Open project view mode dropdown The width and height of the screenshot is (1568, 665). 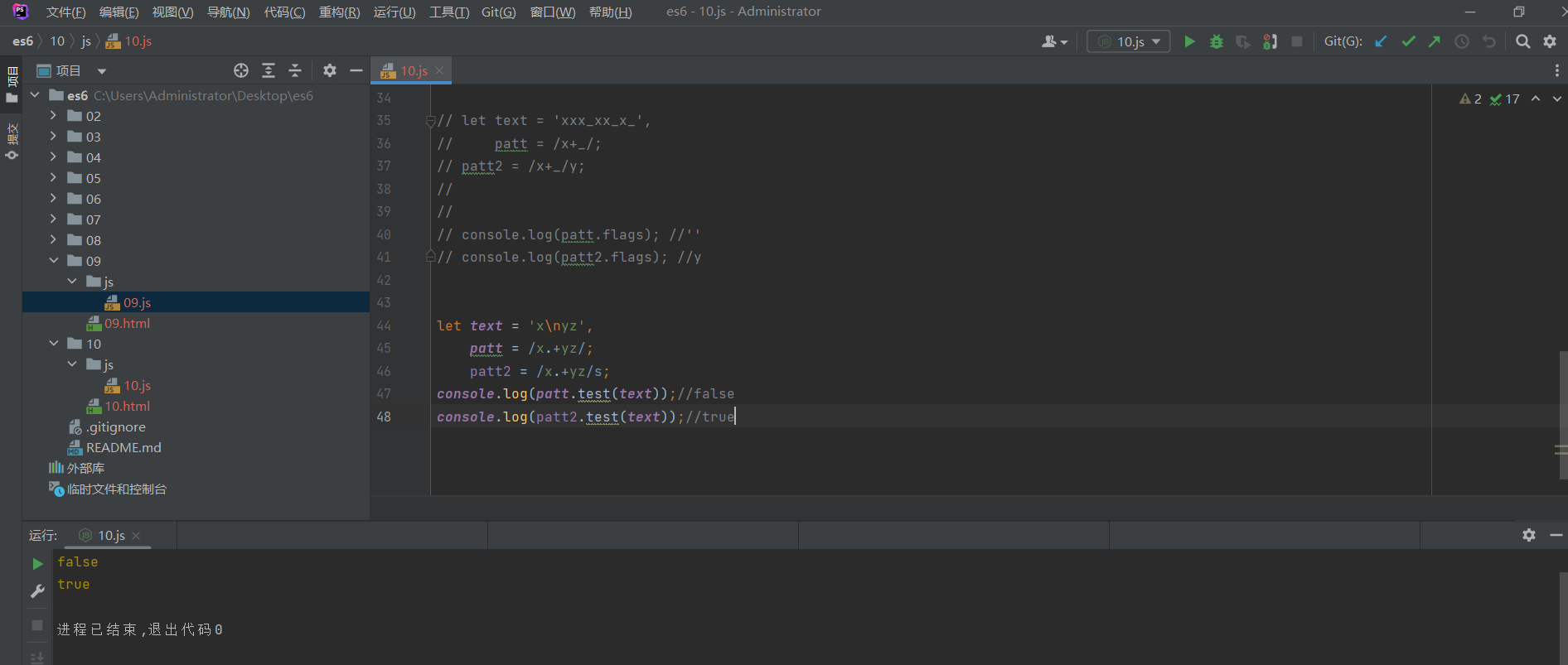[x=102, y=71]
